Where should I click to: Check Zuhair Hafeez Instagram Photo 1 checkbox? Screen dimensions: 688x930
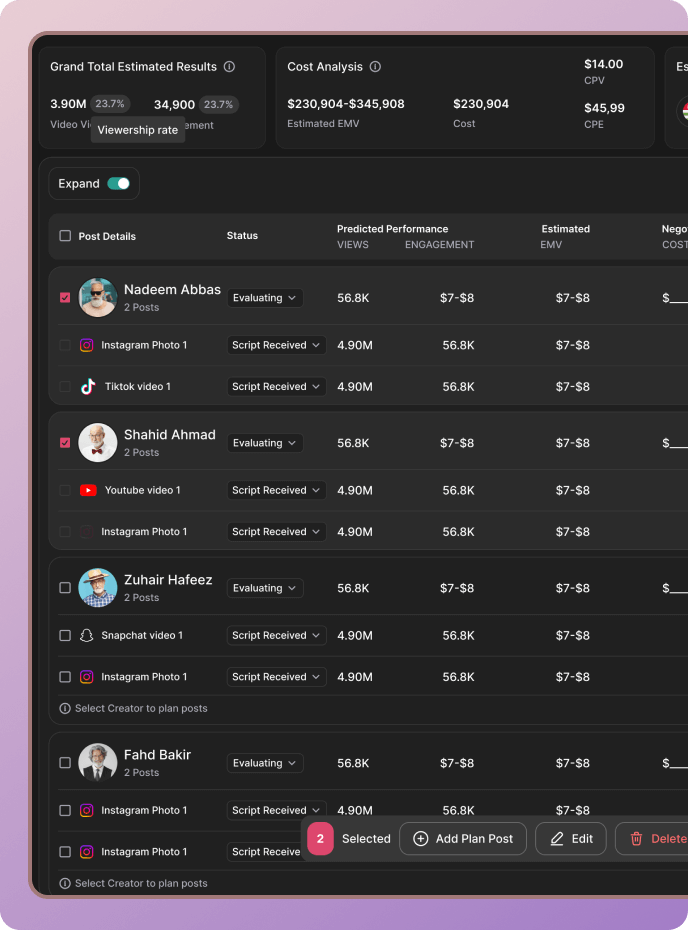tap(65, 677)
